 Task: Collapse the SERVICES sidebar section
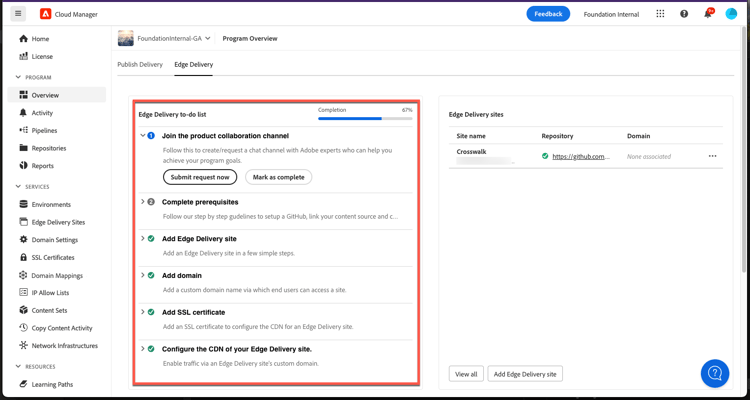(18, 187)
